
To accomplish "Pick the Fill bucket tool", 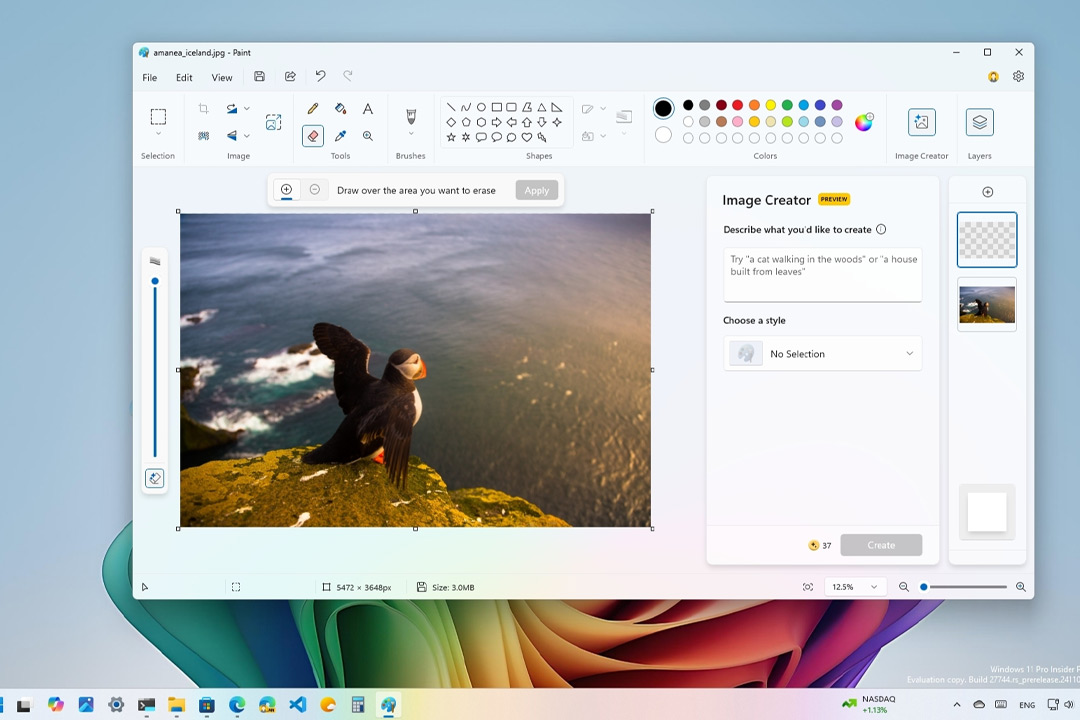I will (340, 108).
